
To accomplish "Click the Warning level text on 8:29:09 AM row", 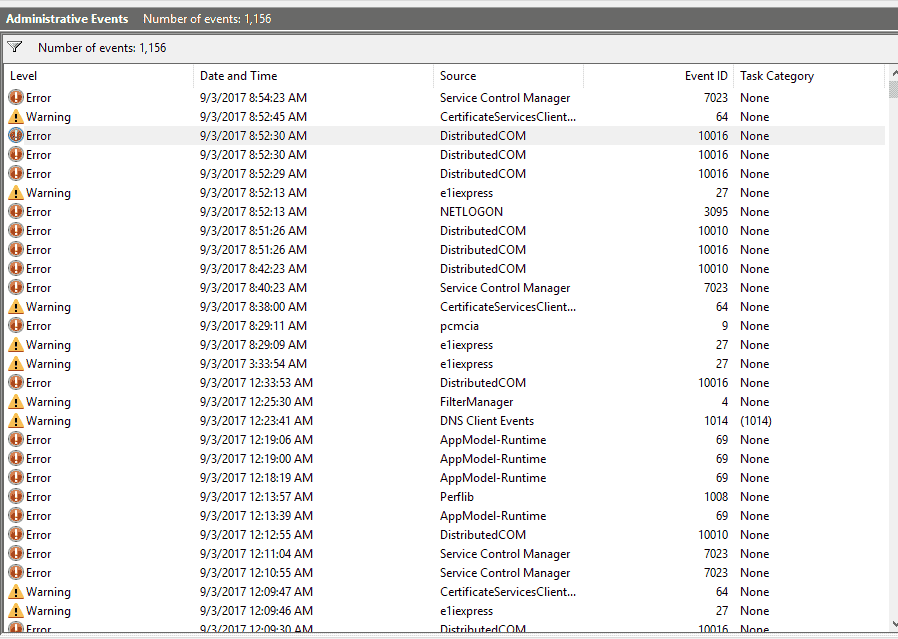I will point(48,345).
